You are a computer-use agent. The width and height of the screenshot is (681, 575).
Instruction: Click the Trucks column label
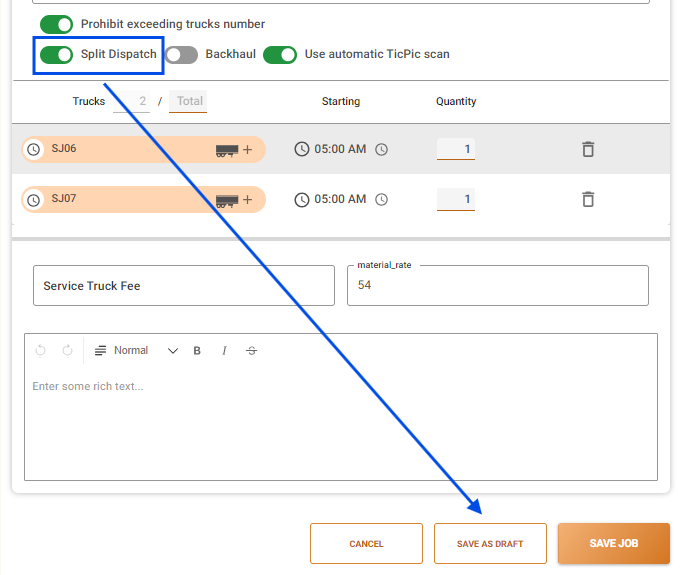[x=89, y=102]
